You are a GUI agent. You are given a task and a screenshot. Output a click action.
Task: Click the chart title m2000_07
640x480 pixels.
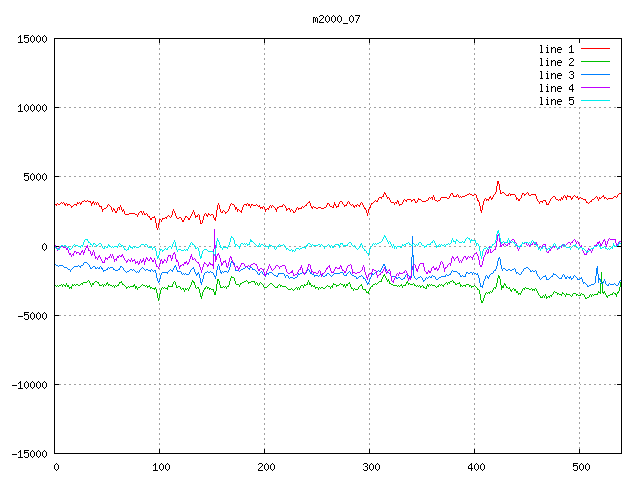coord(337,19)
